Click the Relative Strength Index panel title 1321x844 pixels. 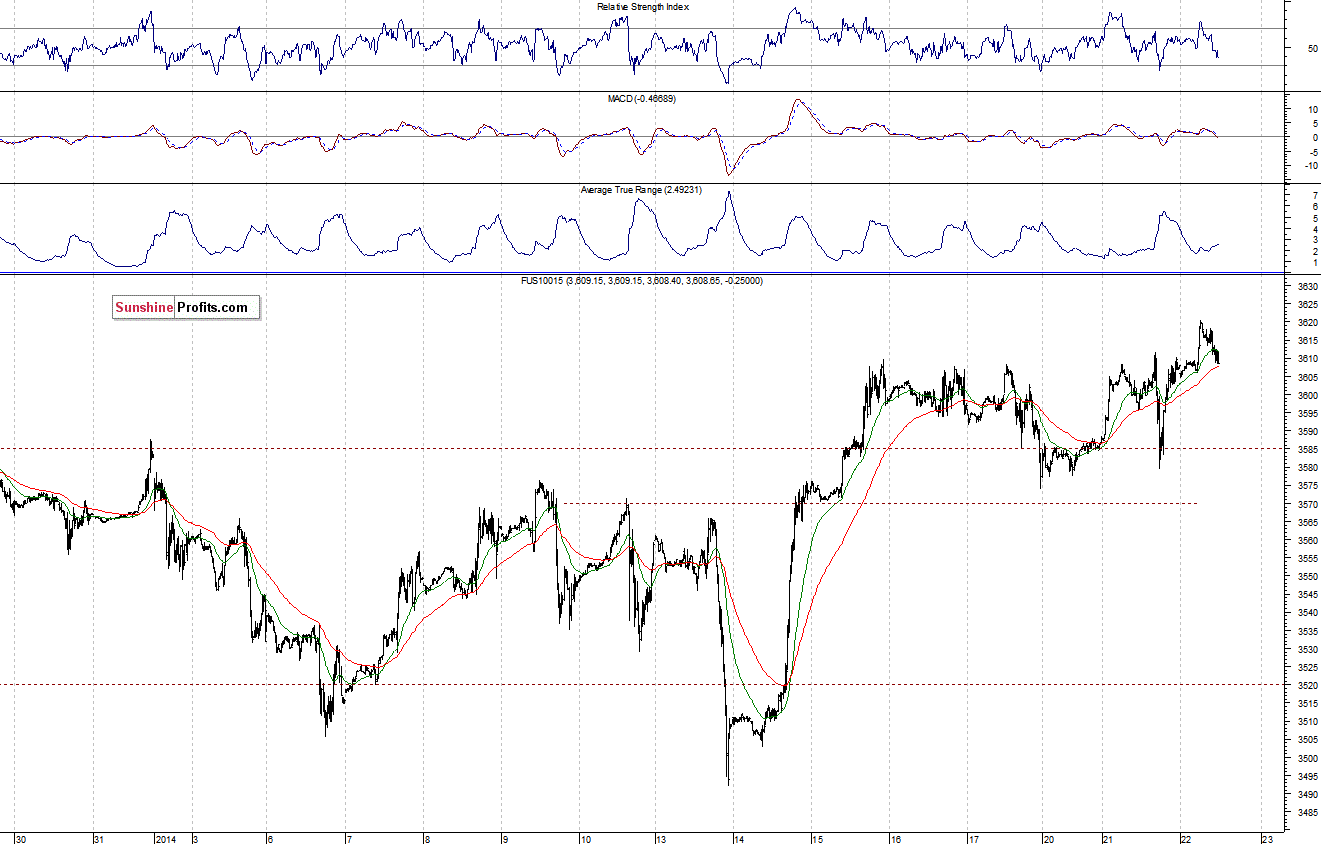(x=643, y=6)
